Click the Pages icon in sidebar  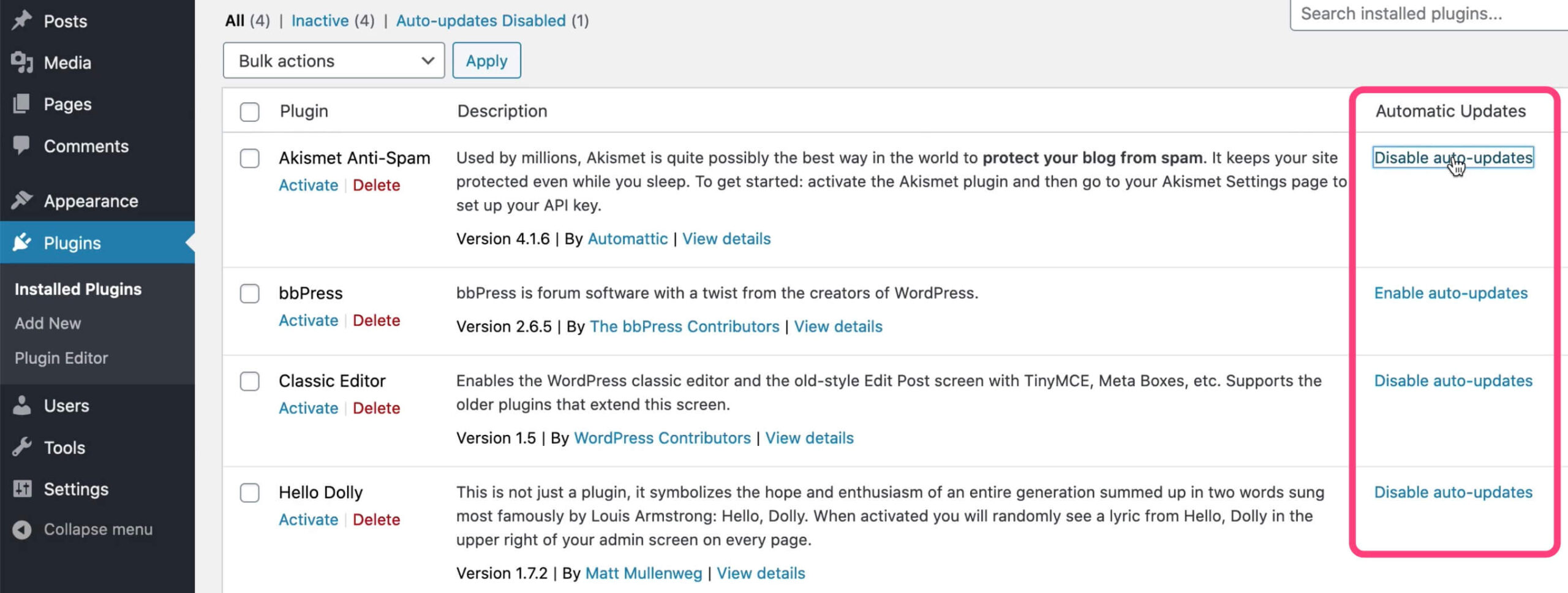[22, 104]
